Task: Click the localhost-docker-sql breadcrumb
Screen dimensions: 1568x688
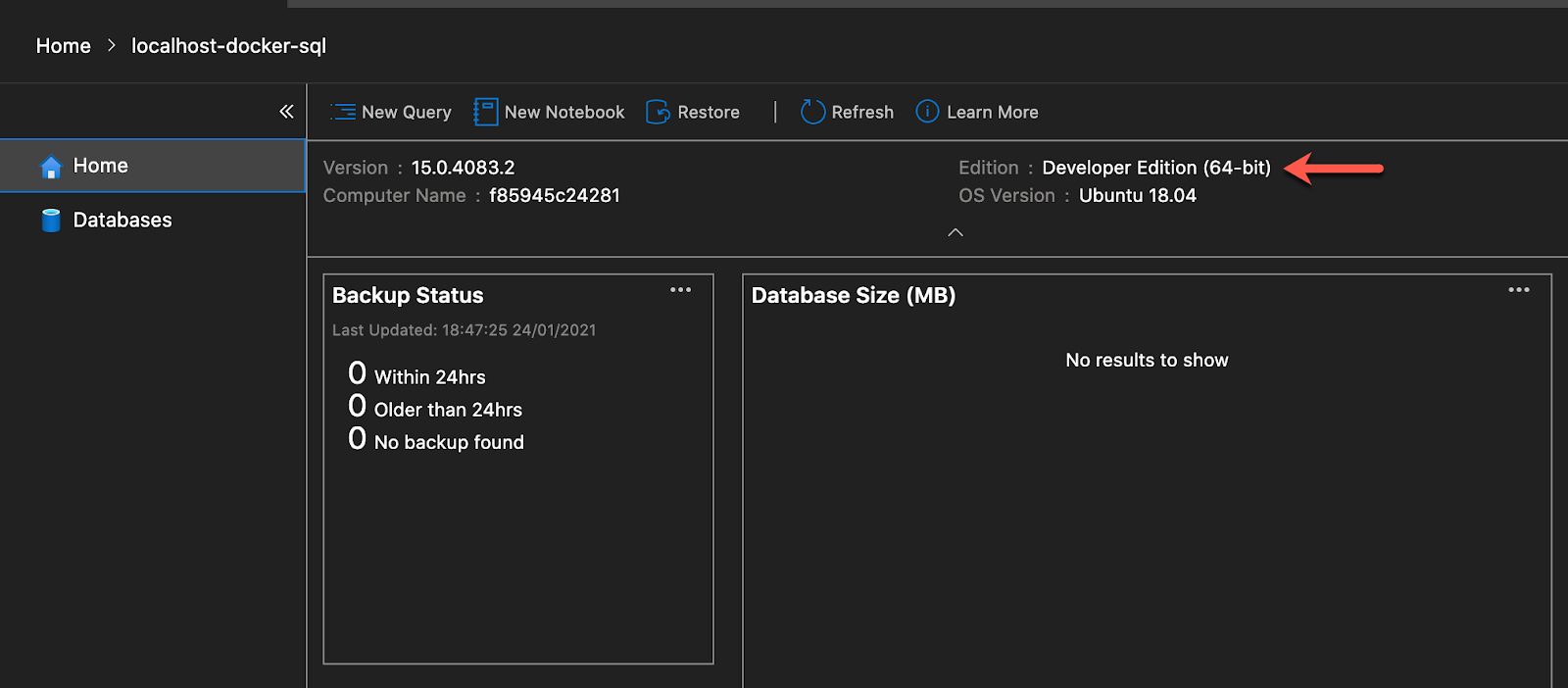Action: tap(228, 46)
